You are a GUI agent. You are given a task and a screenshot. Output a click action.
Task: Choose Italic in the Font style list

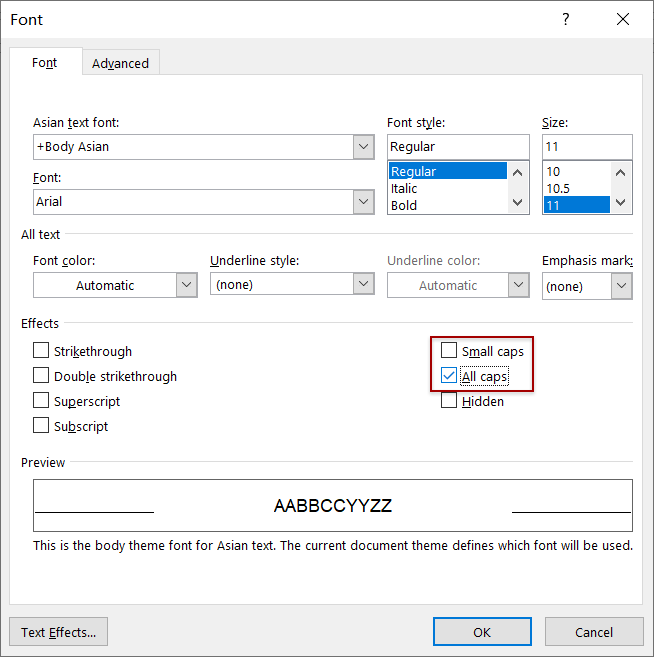coord(405,188)
